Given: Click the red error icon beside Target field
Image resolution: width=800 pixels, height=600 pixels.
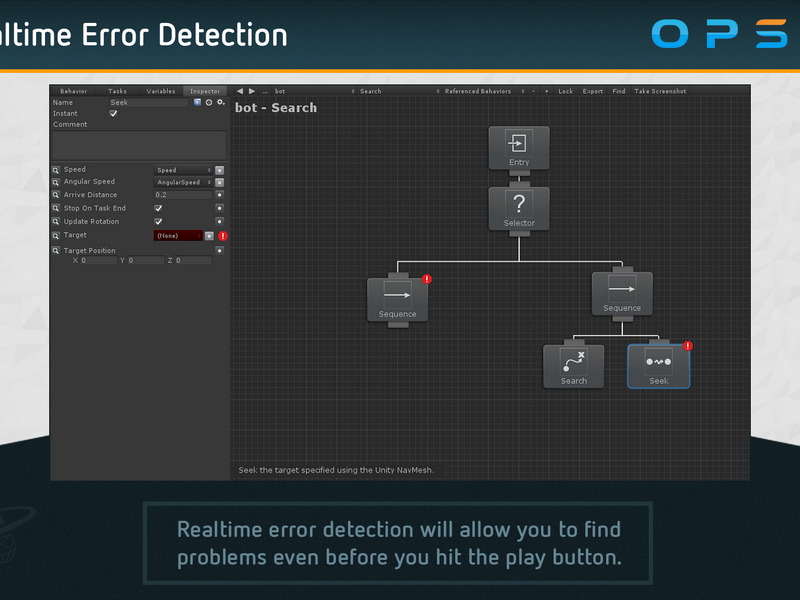Looking at the screenshot, I should coord(223,236).
